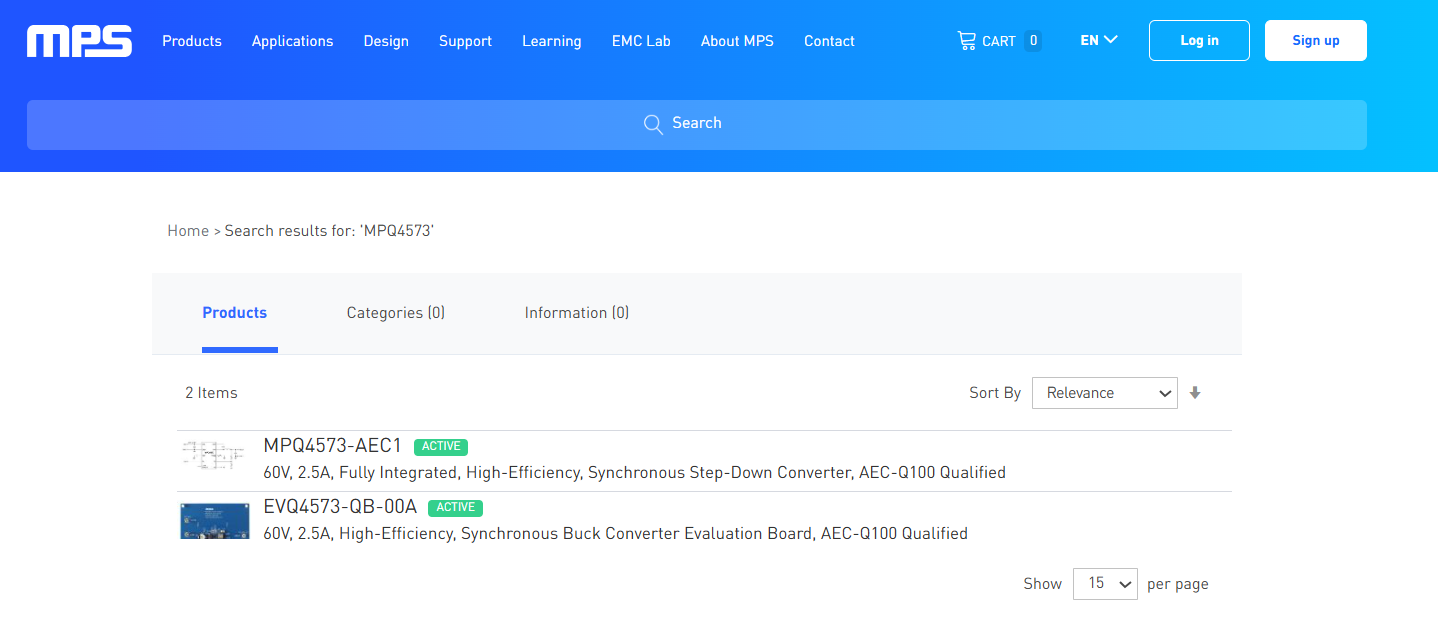1438x638 pixels.
Task: Click the Log in button
Action: (x=1199, y=41)
